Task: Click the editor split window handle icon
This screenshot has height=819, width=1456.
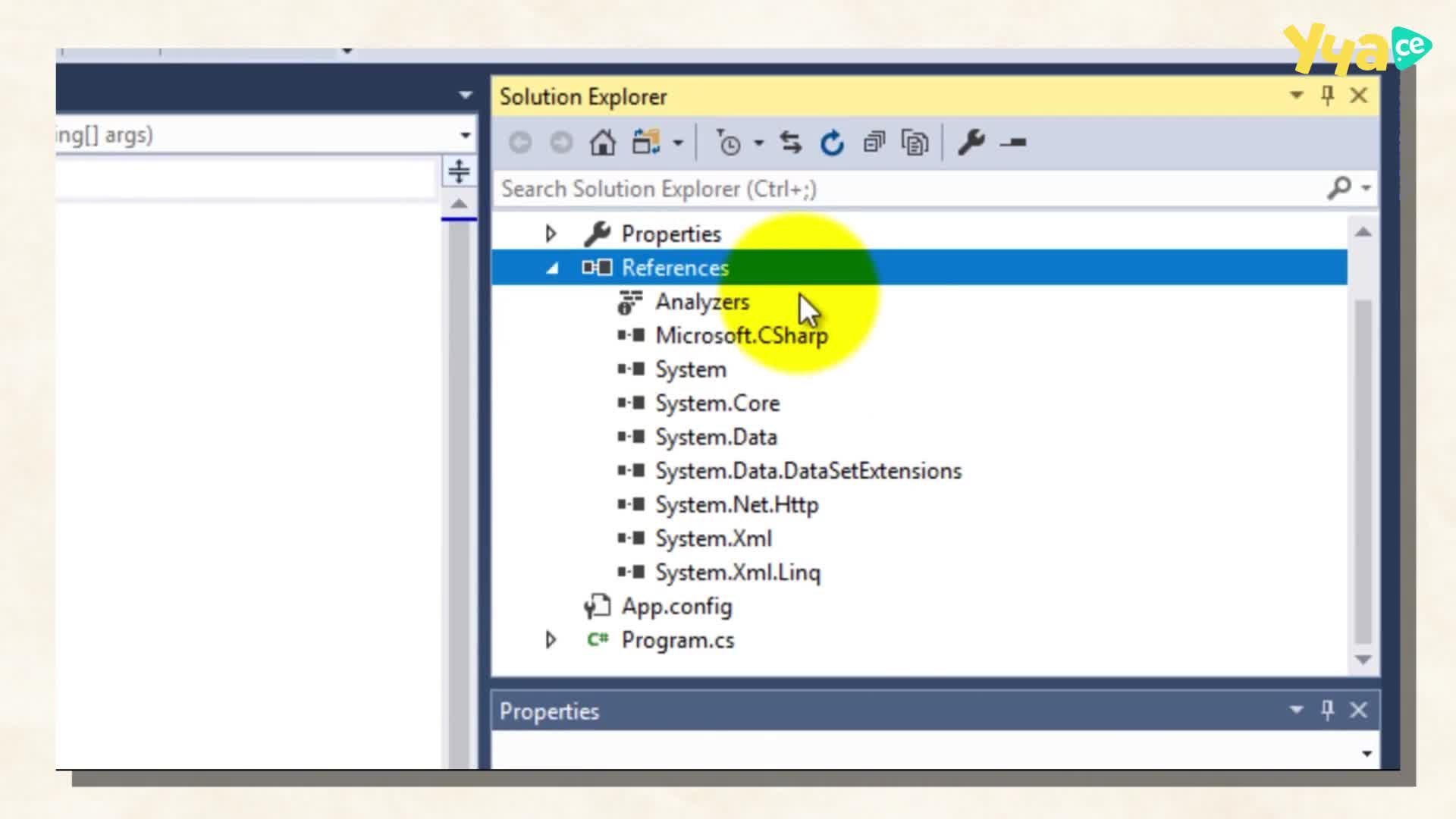Action: [459, 171]
